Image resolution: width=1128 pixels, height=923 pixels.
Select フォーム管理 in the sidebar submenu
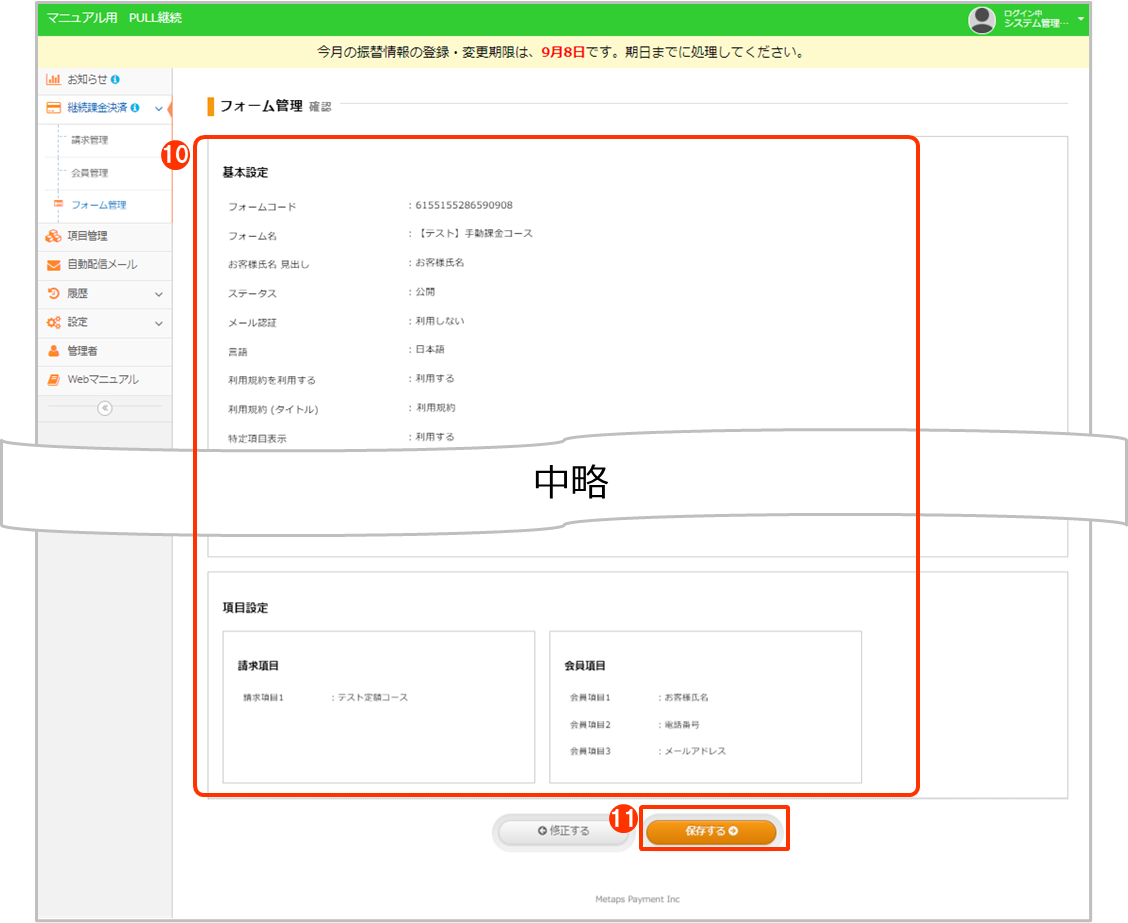coord(98,205)
